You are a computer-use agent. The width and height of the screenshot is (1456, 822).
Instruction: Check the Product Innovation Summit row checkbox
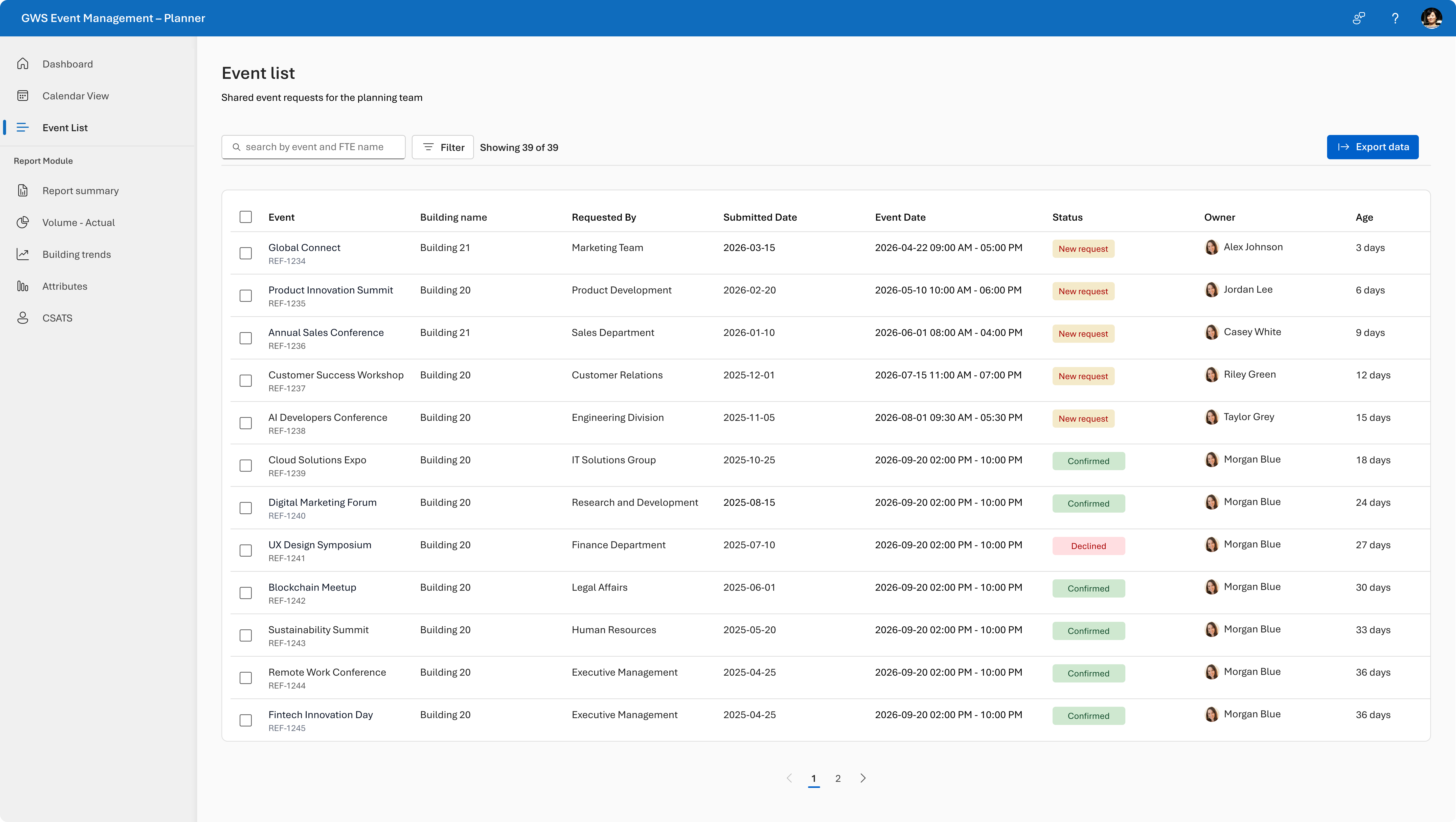tap(245, 296)
